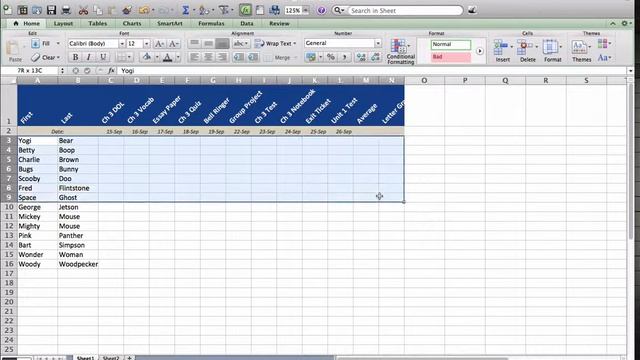The image size is (640, 360).
Task: Toggle middle vertical alignment
Action: (209, 43)
